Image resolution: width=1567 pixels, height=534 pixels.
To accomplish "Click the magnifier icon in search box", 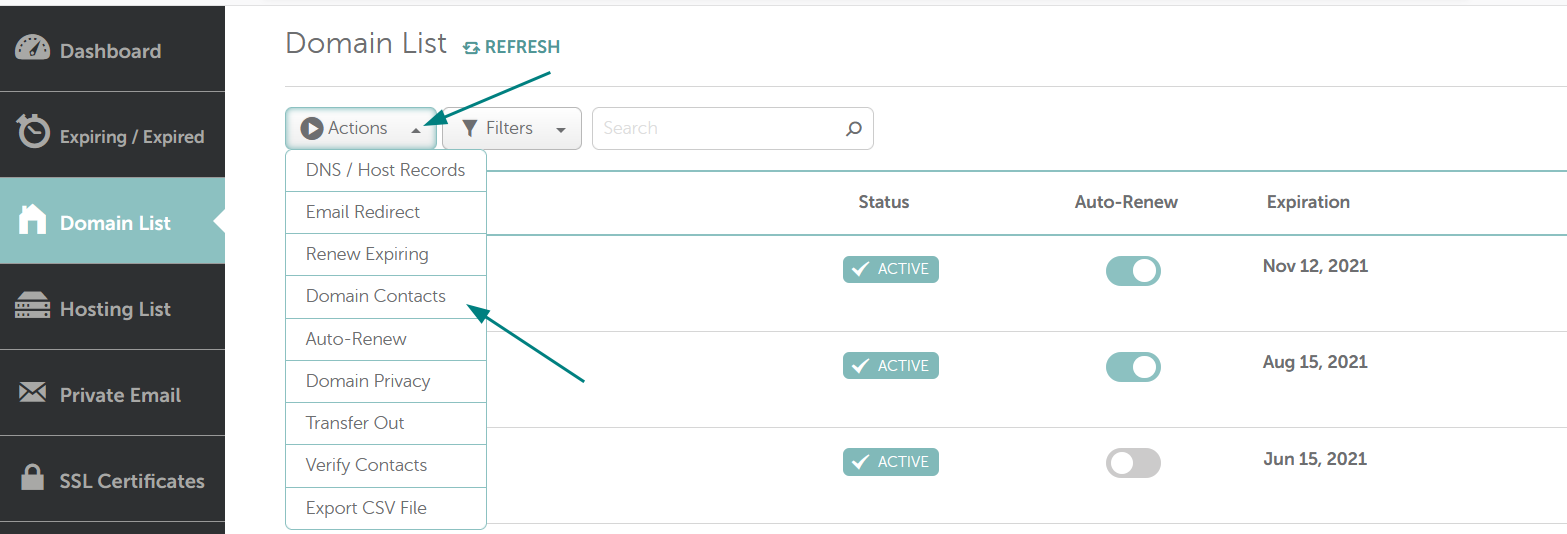I will [853, 128].
